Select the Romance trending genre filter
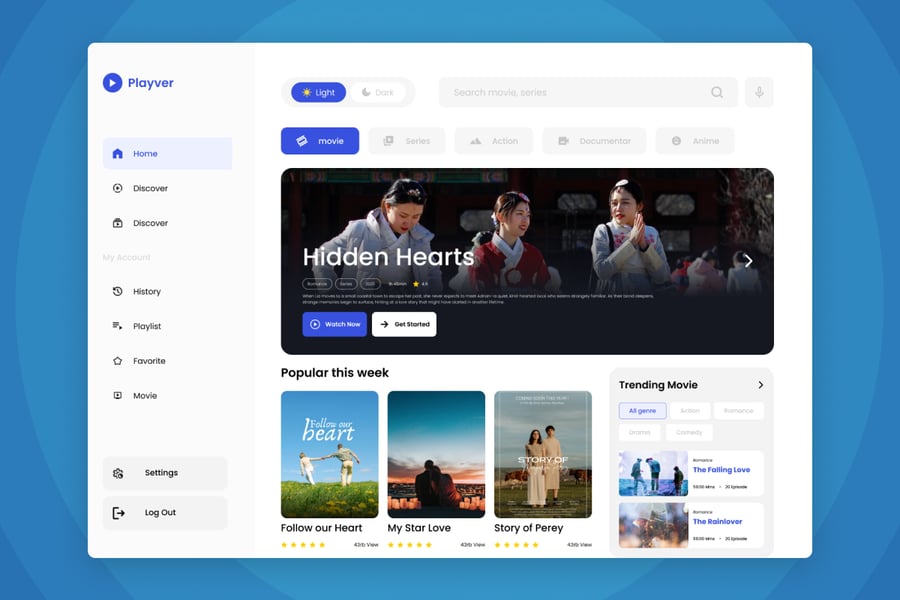Screen dimensions: 900x600 [738, 411]
